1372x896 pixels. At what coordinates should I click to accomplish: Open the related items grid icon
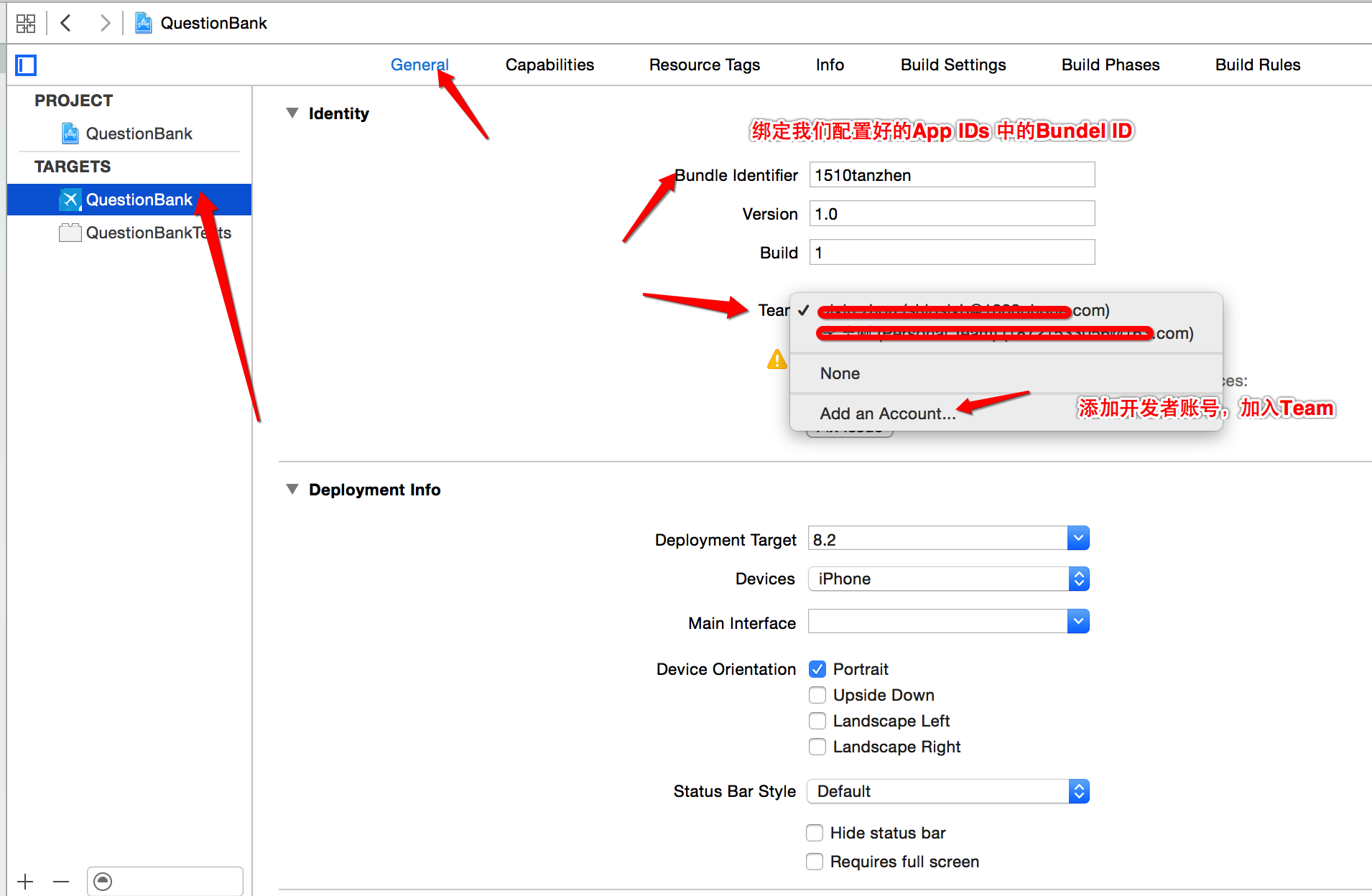tap(26, 23)
